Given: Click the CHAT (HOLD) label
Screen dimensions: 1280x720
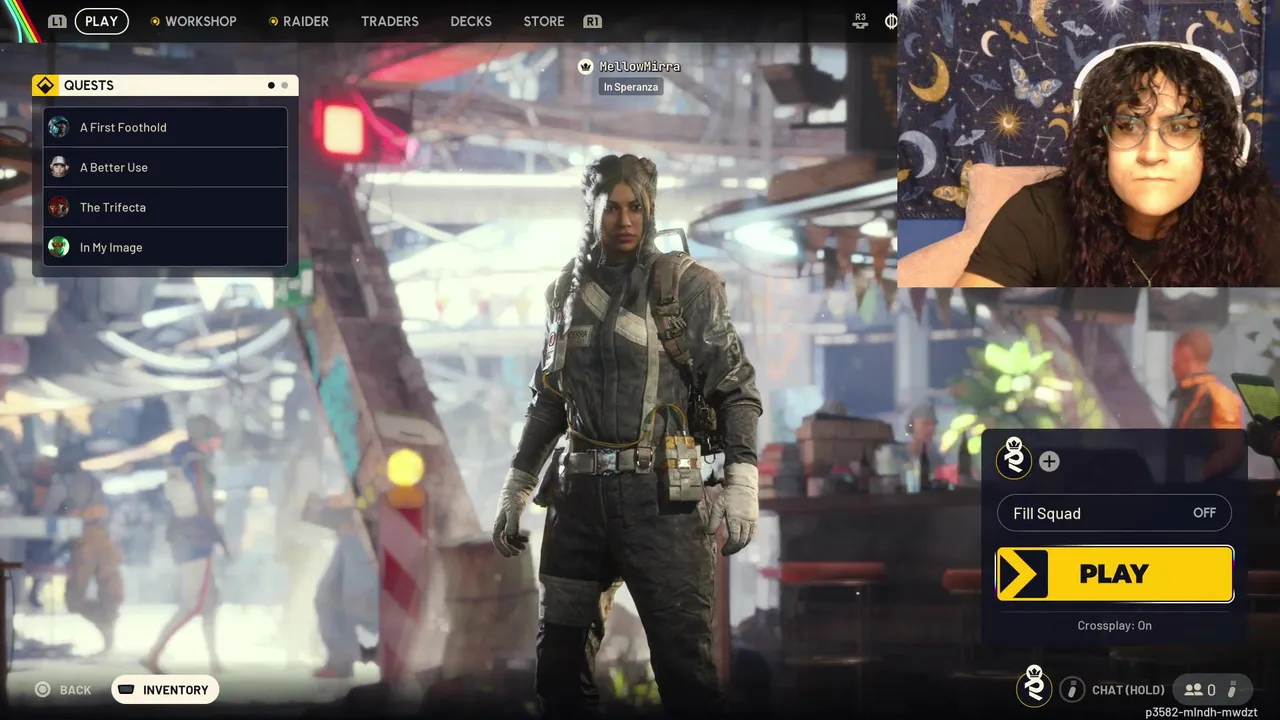Looking at the screenshot, I should pos(1128,690).
